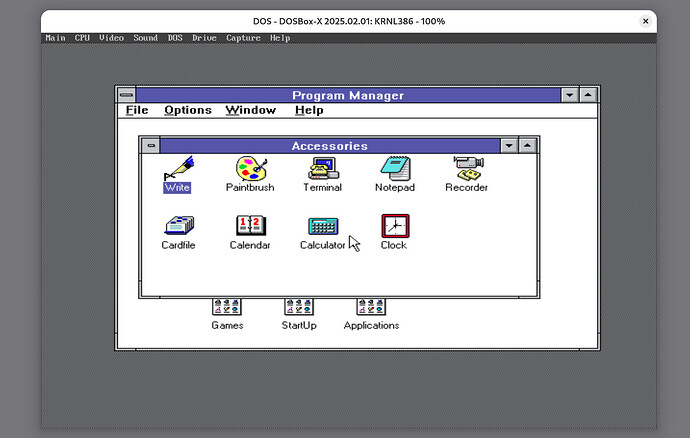Screen dimensions: 690x438
Task: Maximize the Accessories group window
Action: [528, 146]
